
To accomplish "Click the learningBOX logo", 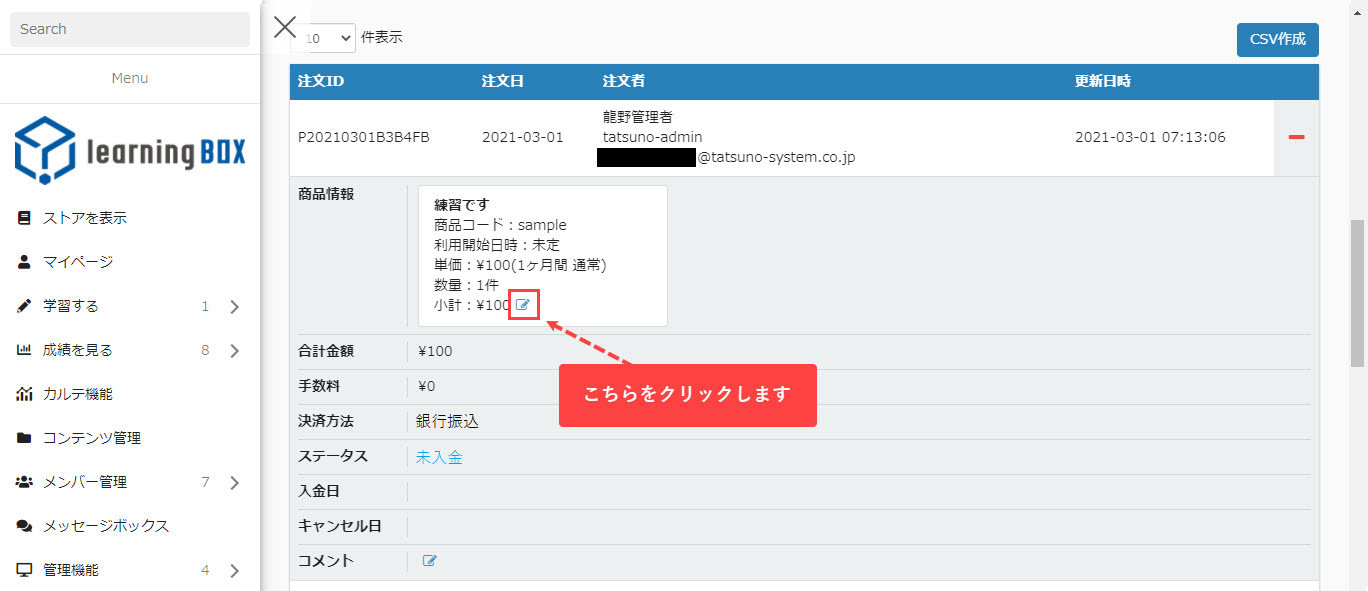I will click(x=130, y=151).
